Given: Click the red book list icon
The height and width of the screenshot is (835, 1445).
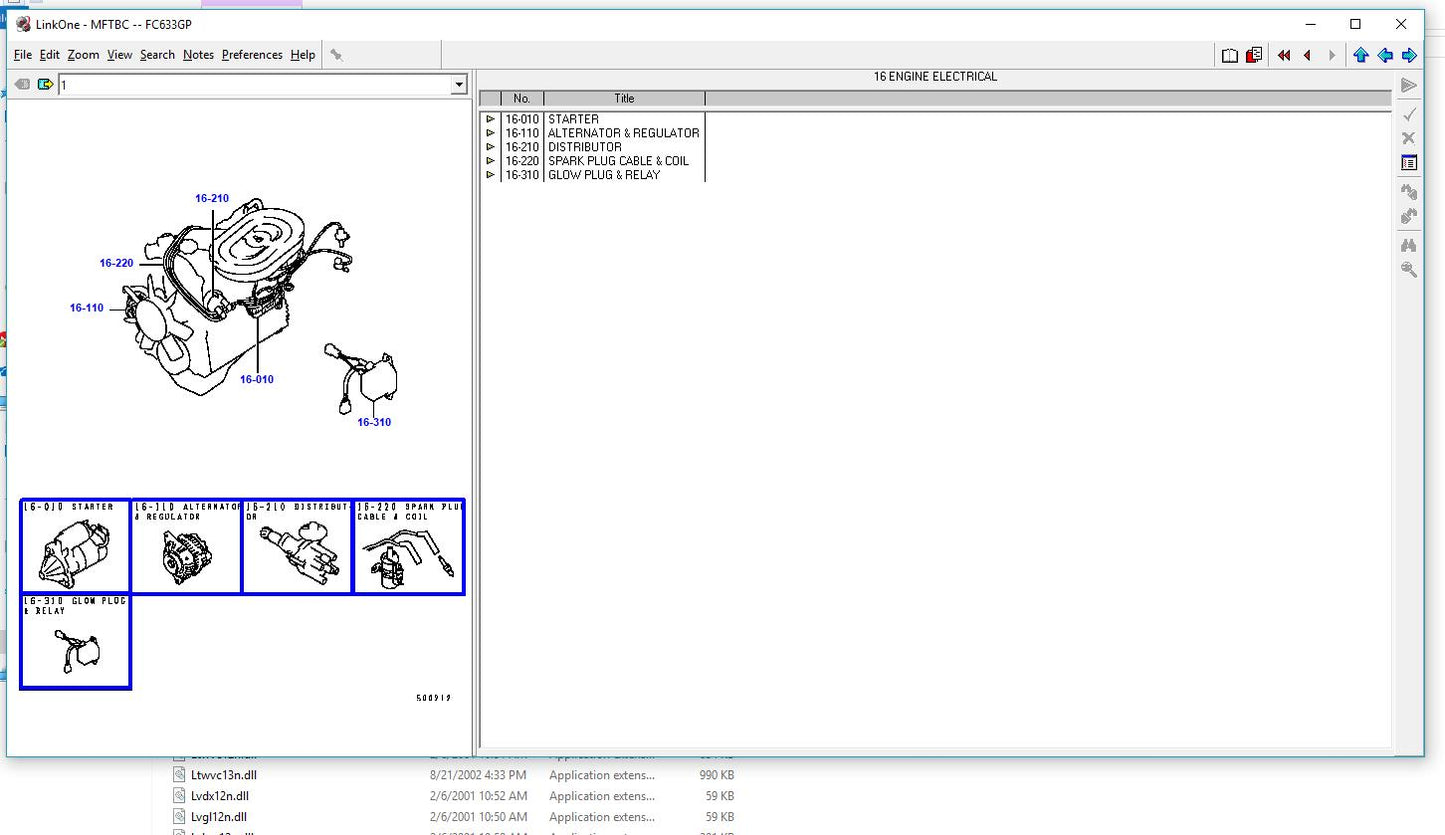Looking at the screenshot, I should (1254, 55).
